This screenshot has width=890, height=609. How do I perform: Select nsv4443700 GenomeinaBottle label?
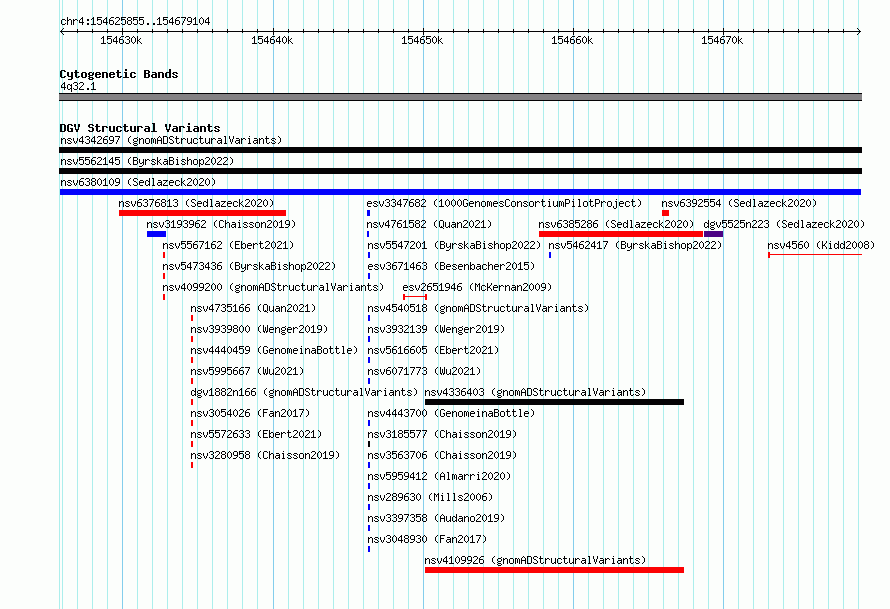(x=451, y=413)
